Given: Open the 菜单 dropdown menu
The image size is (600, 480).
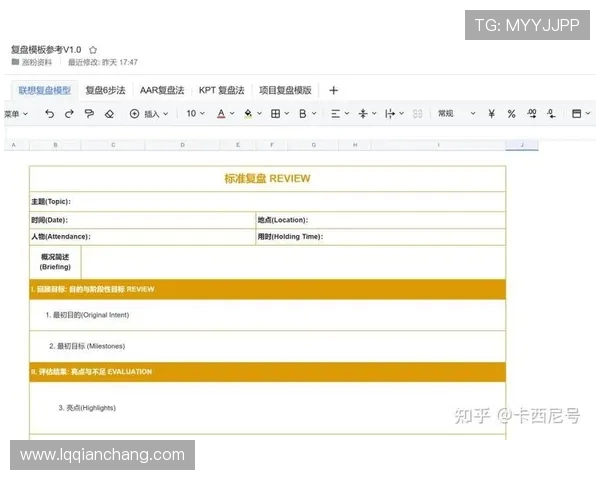Looking at the screenshot, I should 16,114.
